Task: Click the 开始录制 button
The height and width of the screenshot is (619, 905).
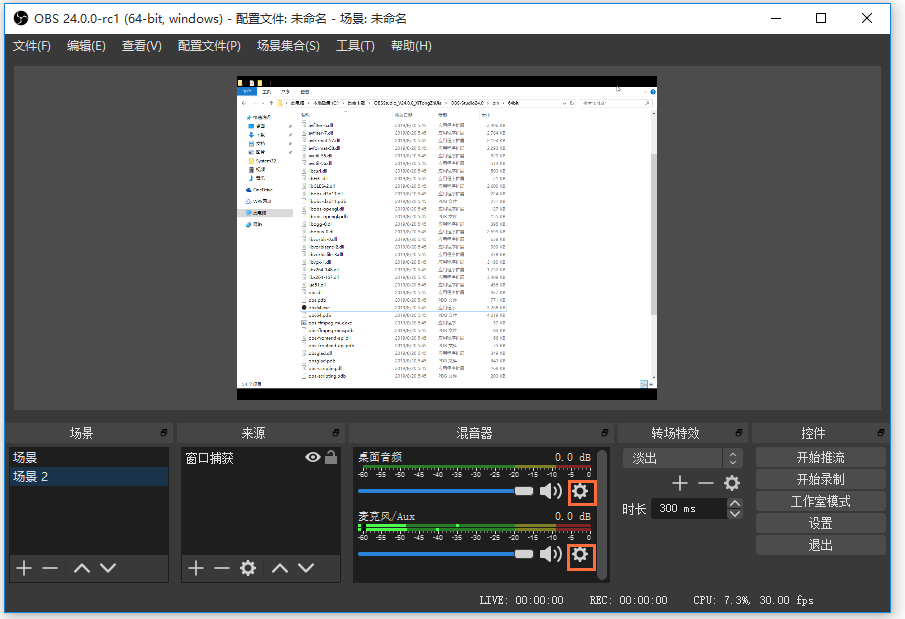Action: pyautogui.click(x=820, y=479)
